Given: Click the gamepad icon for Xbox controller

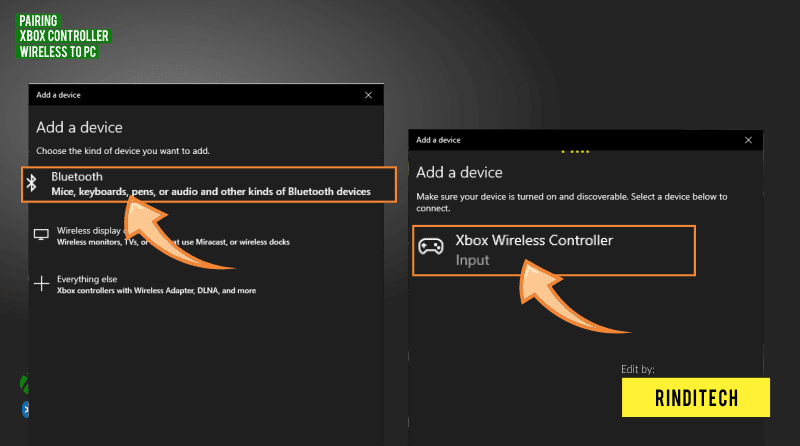Looking at the screenshot, I should point(431,246).
